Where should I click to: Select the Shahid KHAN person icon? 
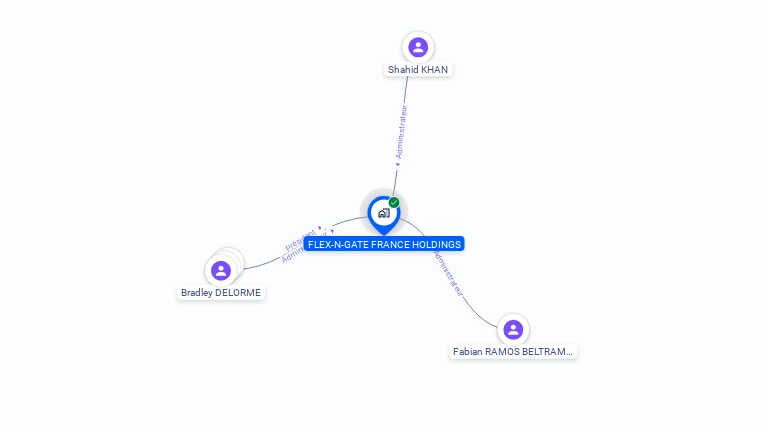(418, 47)
